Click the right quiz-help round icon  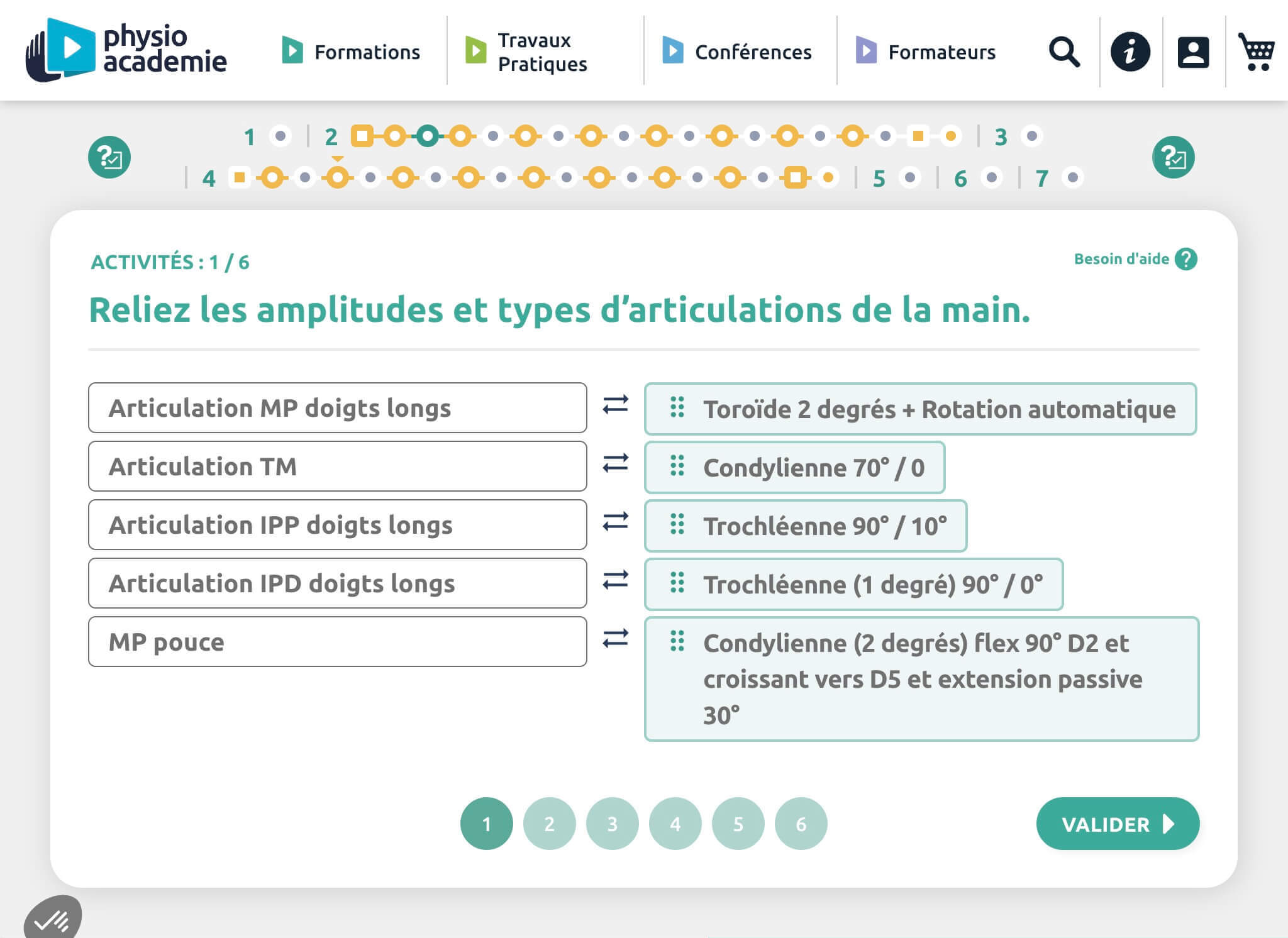1174,157
